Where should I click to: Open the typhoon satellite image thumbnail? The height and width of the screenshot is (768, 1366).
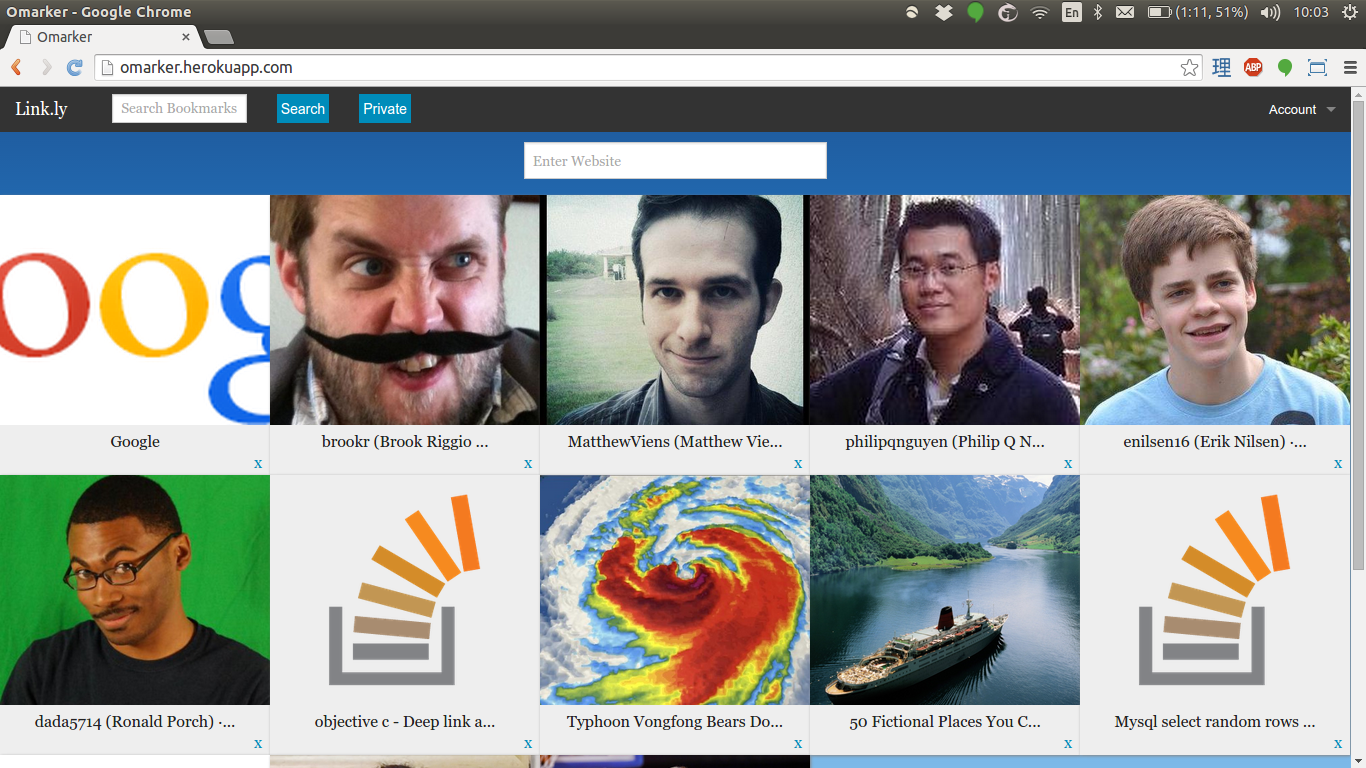click(675, 590)
